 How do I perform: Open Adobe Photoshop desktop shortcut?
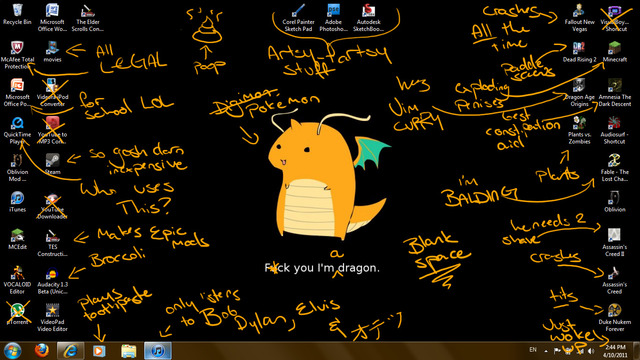(333, 18)
